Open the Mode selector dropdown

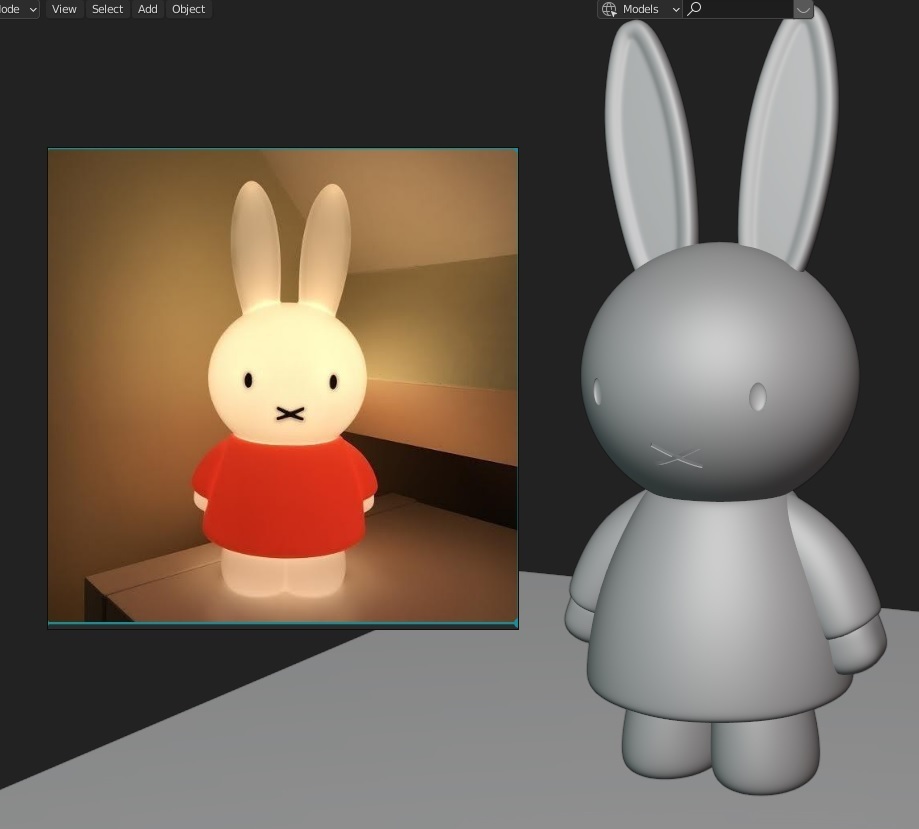18,9
